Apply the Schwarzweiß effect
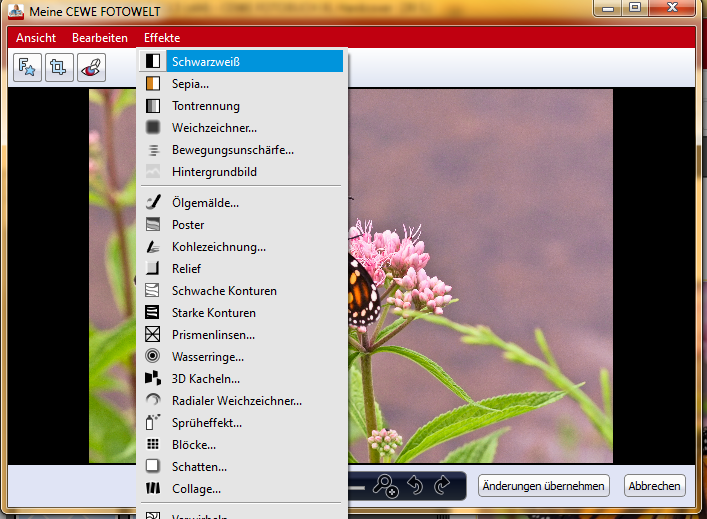This screenshot has width=707, height=519. point(241,61)
